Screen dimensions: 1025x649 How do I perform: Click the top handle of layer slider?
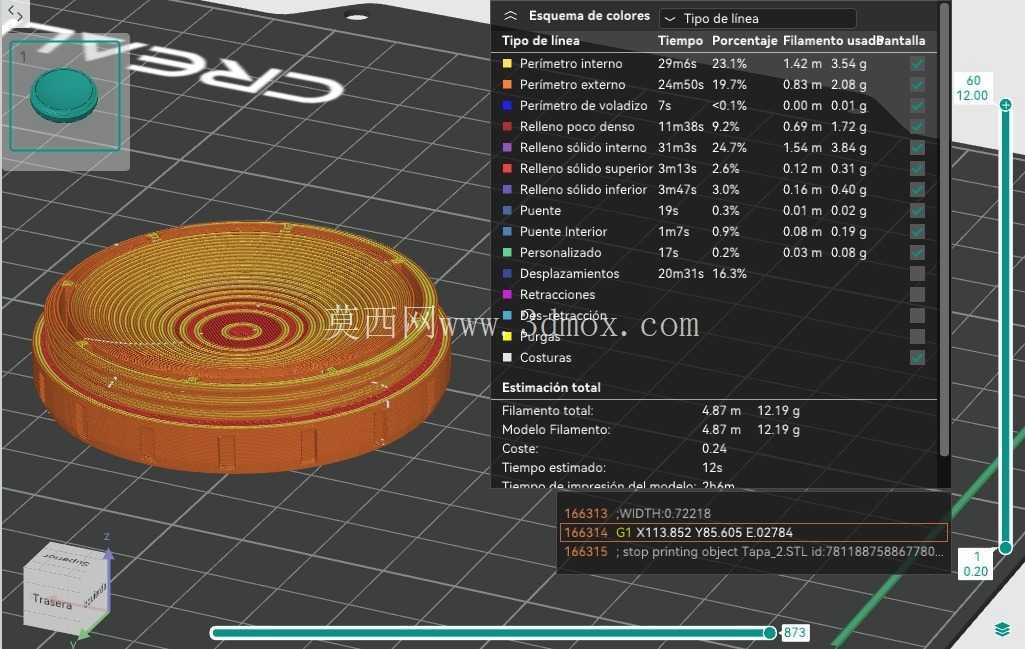1005,105
